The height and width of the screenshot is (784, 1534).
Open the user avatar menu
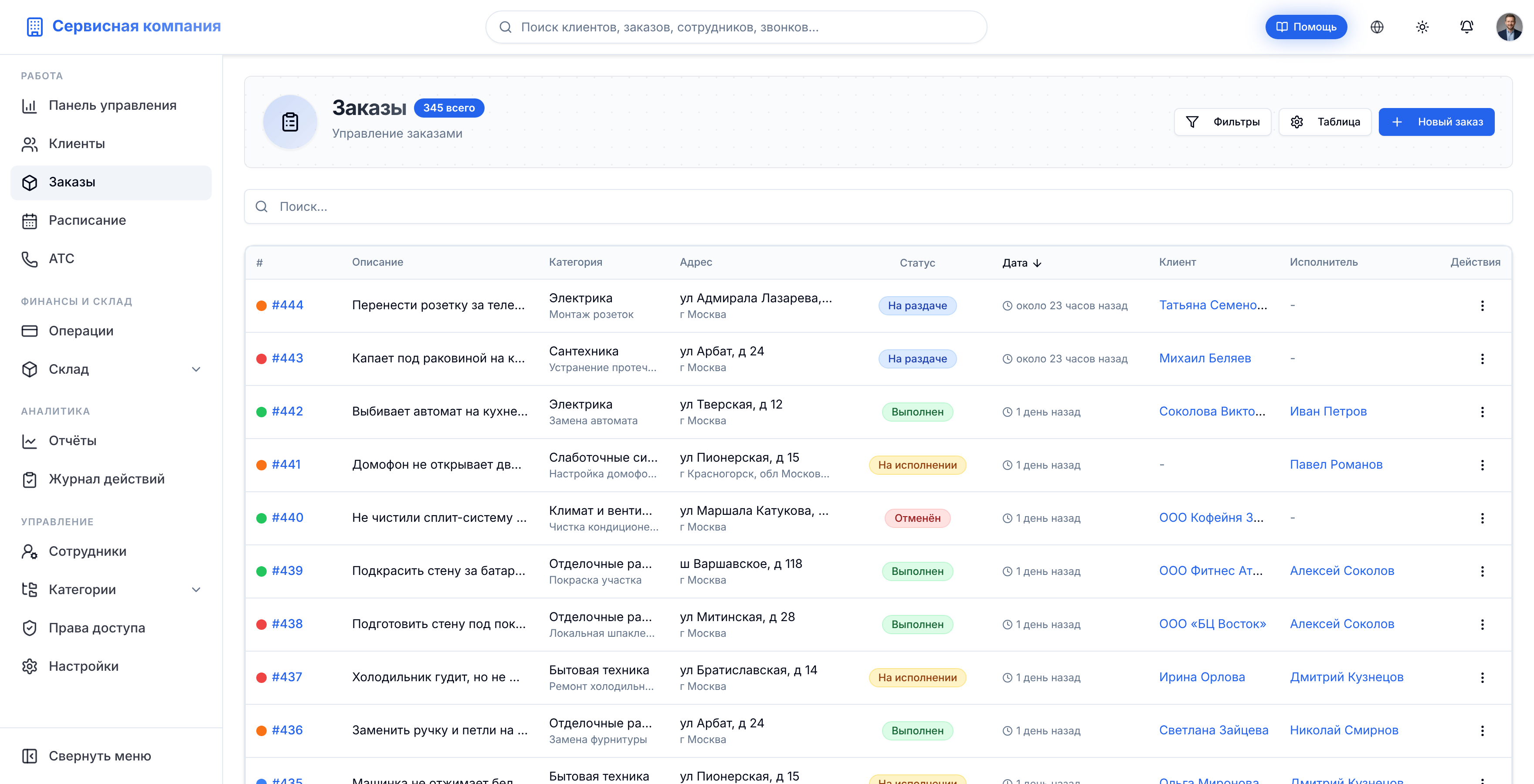pyautogui.click(x=1509, y=27)
